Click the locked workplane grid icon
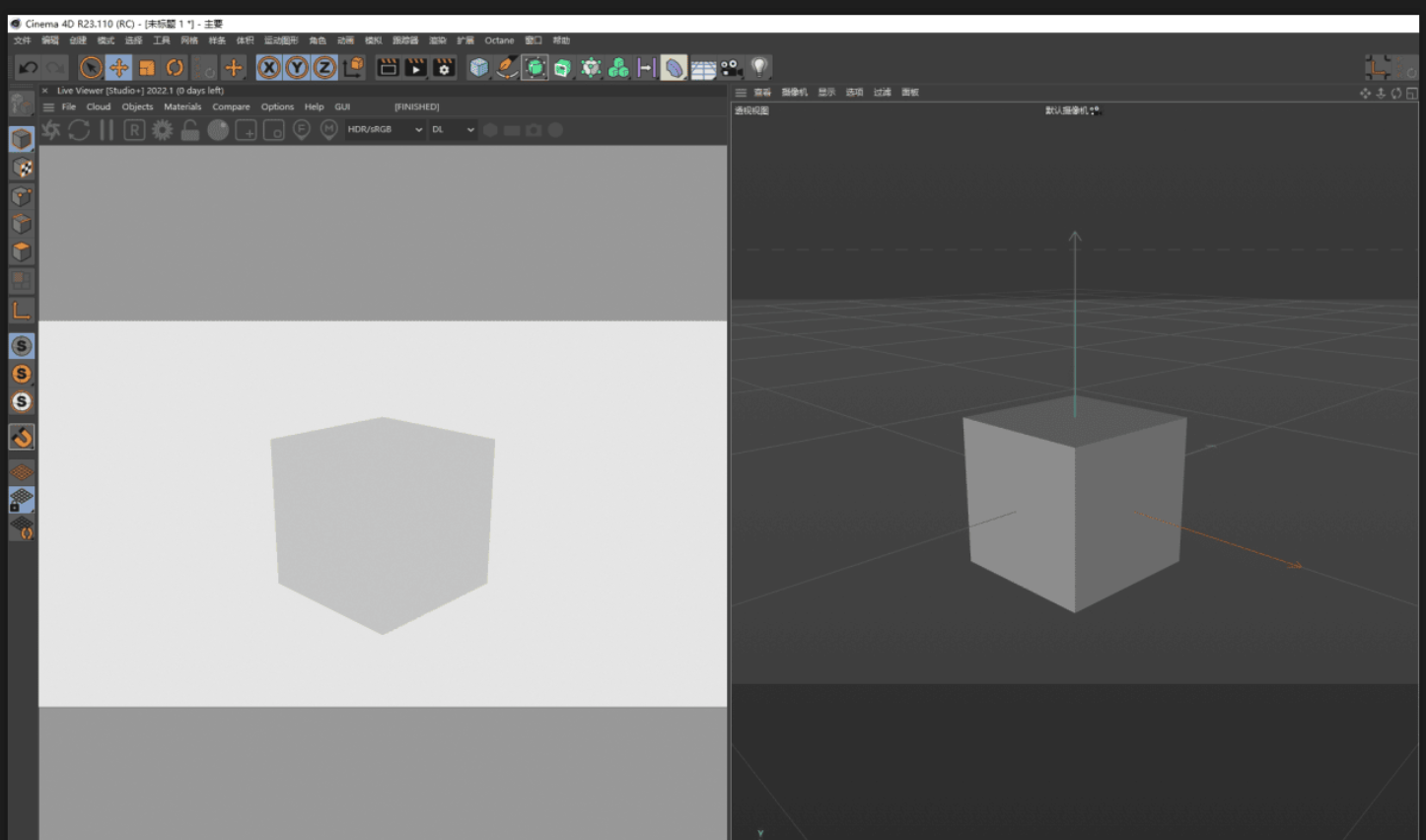The image size is (1426, 840). pyautogui.click(x=22, y=500)
